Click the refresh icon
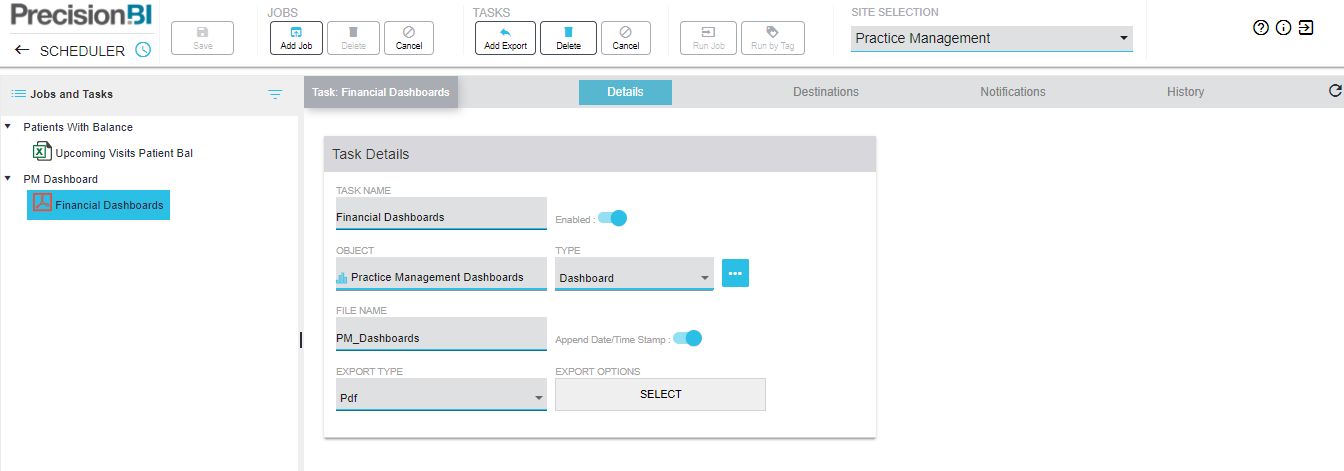Viewport: 1344px width, 471px height. (x=1334, y=91)
